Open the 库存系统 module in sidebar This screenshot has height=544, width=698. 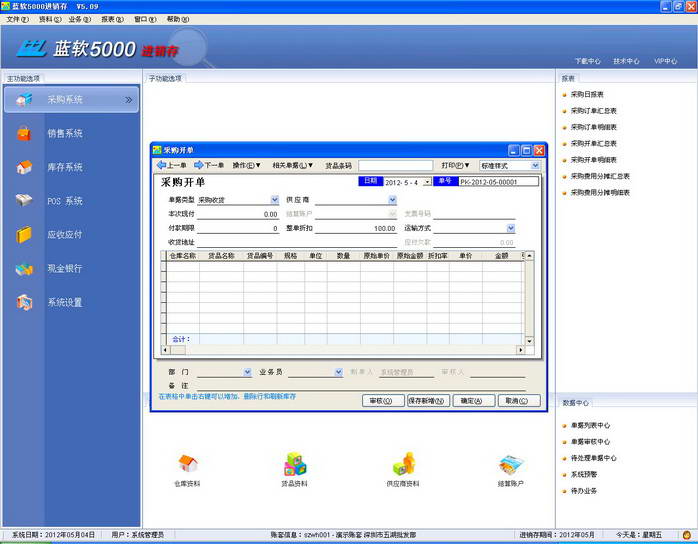[x=65, y=167]
